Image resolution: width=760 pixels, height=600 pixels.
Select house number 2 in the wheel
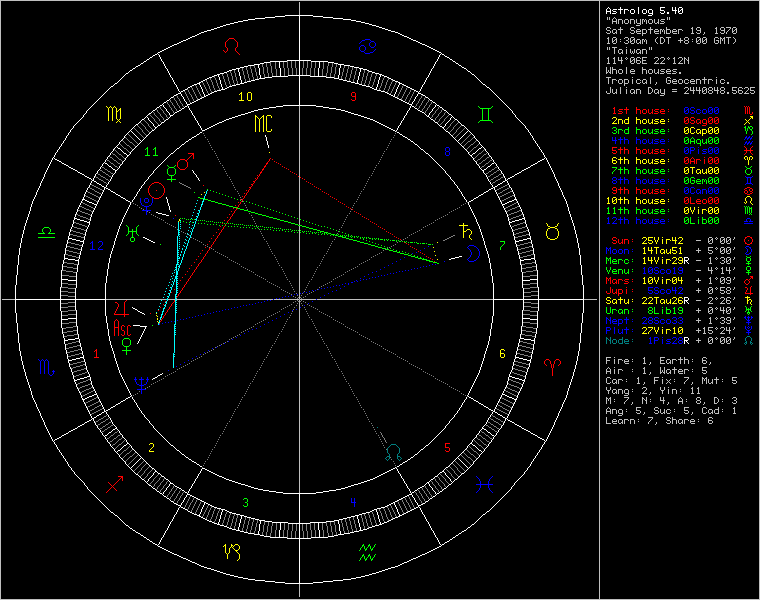[151, 447]
